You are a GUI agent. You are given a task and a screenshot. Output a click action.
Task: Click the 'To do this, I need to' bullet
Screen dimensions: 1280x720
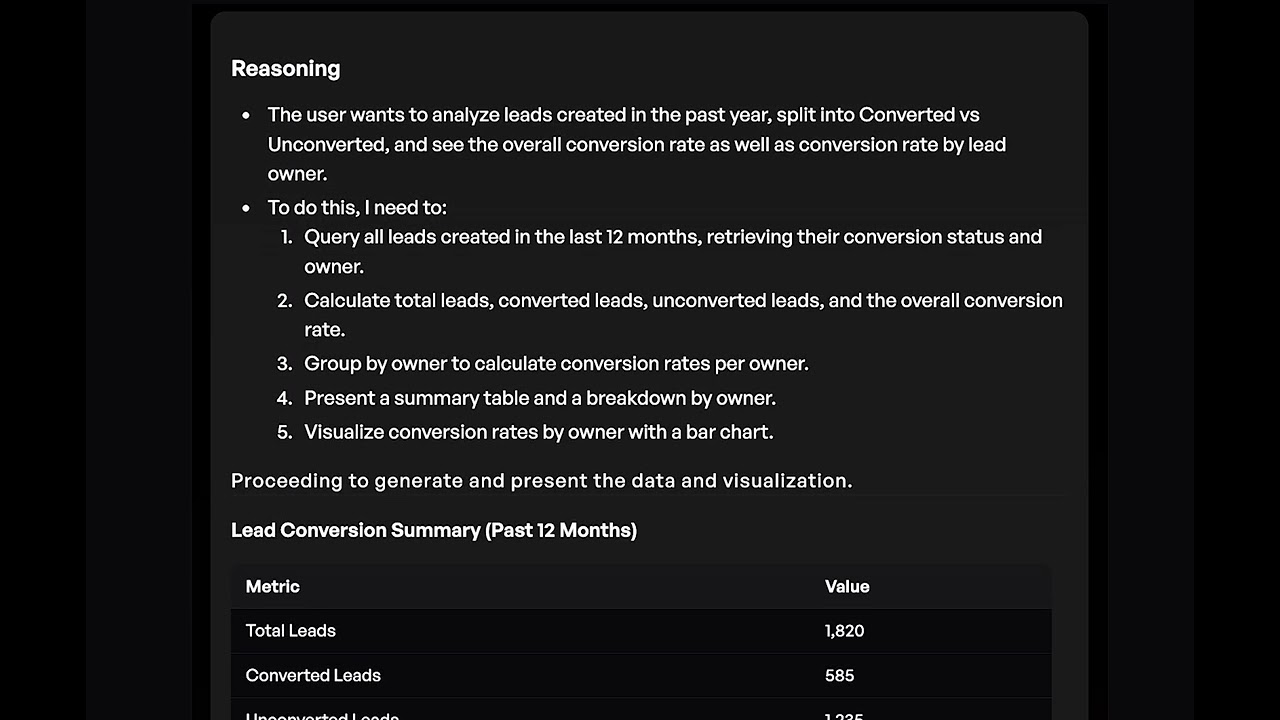[357, 207]
